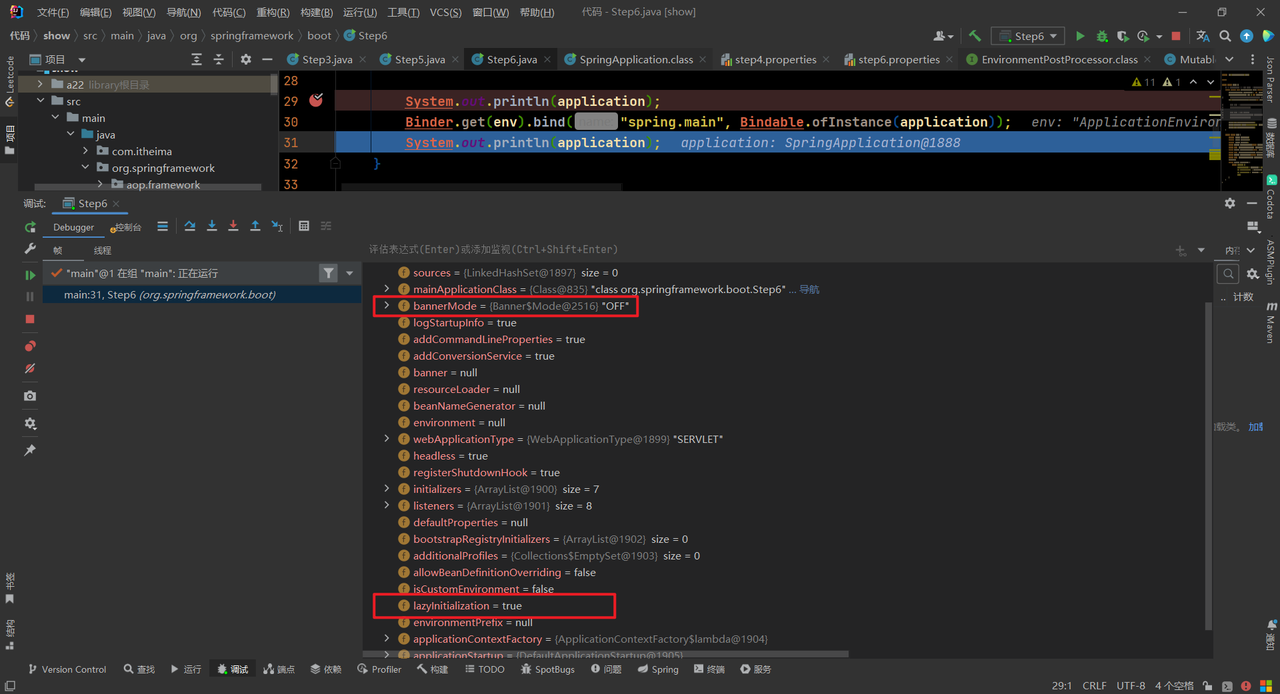This screenshot has width=1280, height=694.
Task: Go to next highlighted error arrow in editor
Action: [1211, 82]
